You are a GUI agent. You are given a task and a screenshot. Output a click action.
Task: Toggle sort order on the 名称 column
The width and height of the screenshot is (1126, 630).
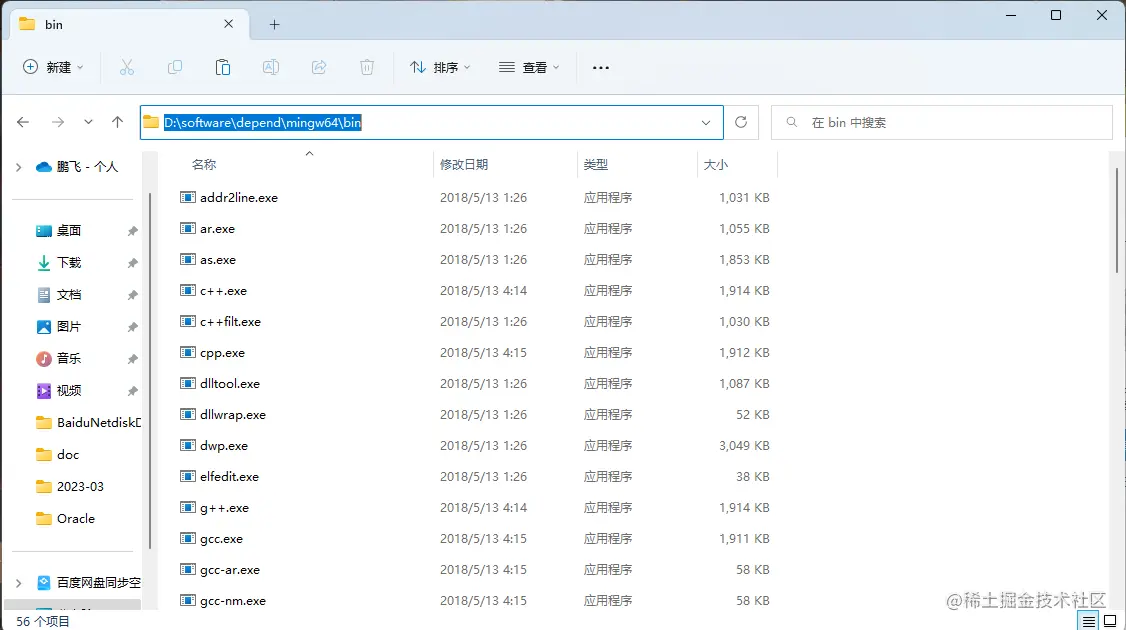point(205,163)
